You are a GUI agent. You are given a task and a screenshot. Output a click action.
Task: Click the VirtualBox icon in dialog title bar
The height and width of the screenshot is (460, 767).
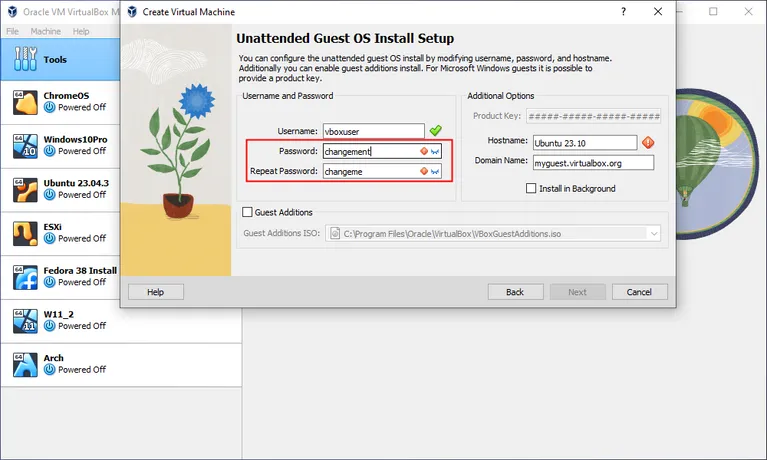click(x=132, y=12)
